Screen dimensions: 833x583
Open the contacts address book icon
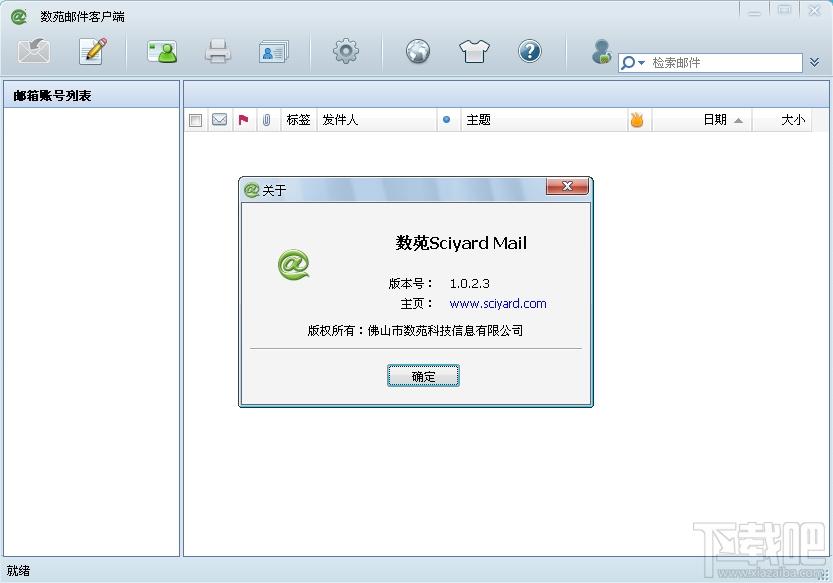click(162, 52)
